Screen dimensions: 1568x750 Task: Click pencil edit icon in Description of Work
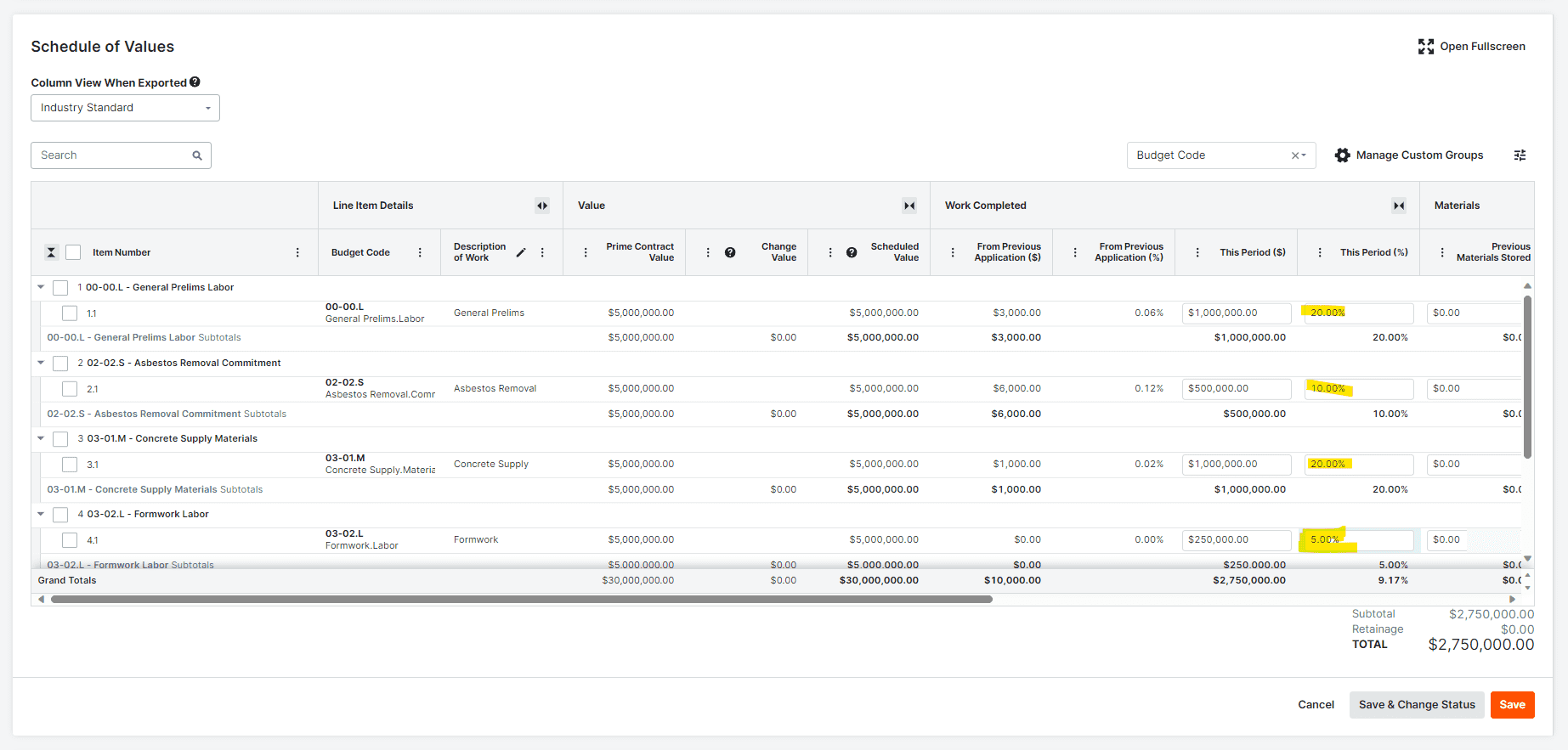[521, 252]
